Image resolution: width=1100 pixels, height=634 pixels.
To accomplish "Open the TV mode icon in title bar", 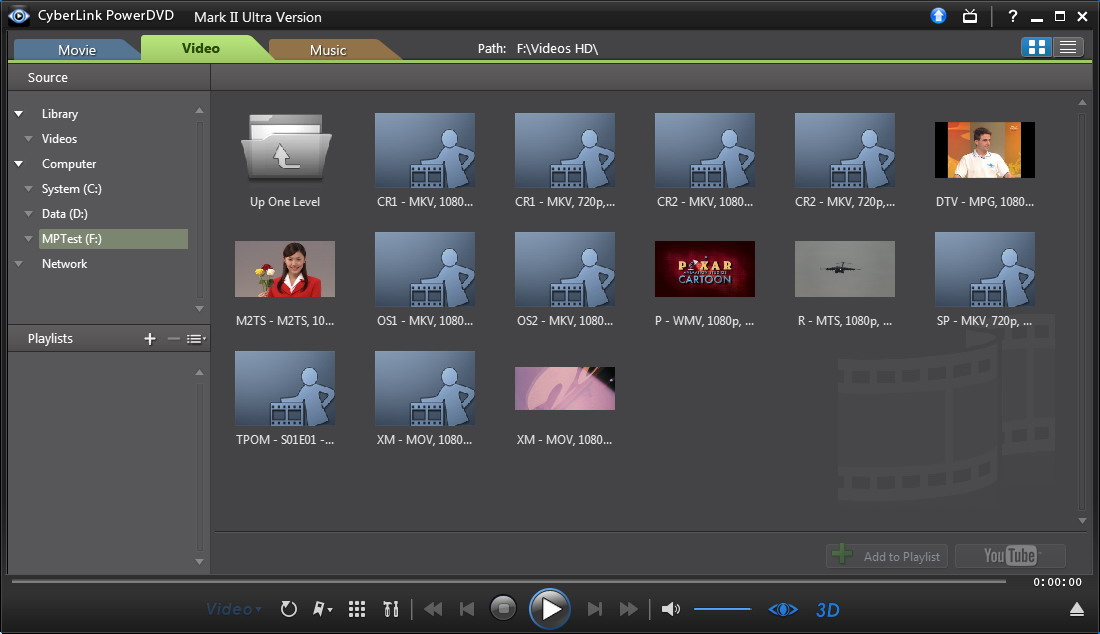I will [970, 16].
